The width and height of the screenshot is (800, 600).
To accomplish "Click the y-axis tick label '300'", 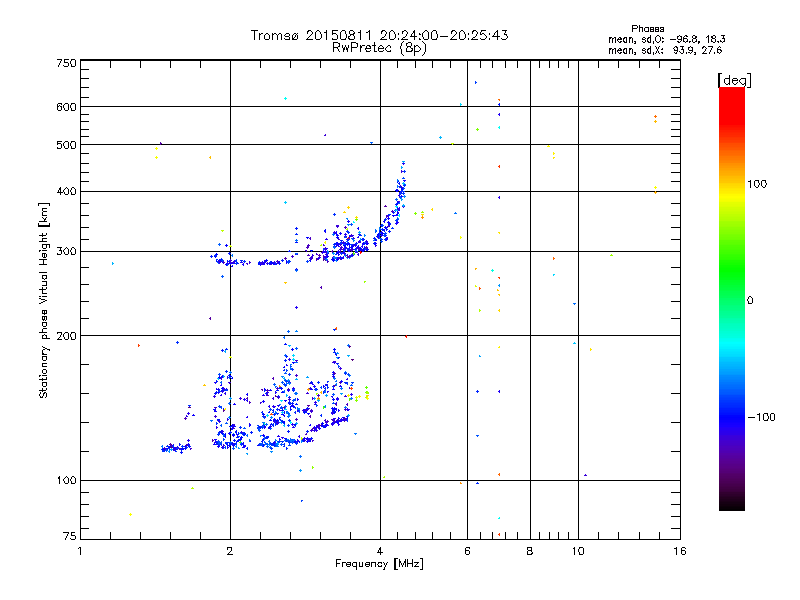I will pos(66,252).
